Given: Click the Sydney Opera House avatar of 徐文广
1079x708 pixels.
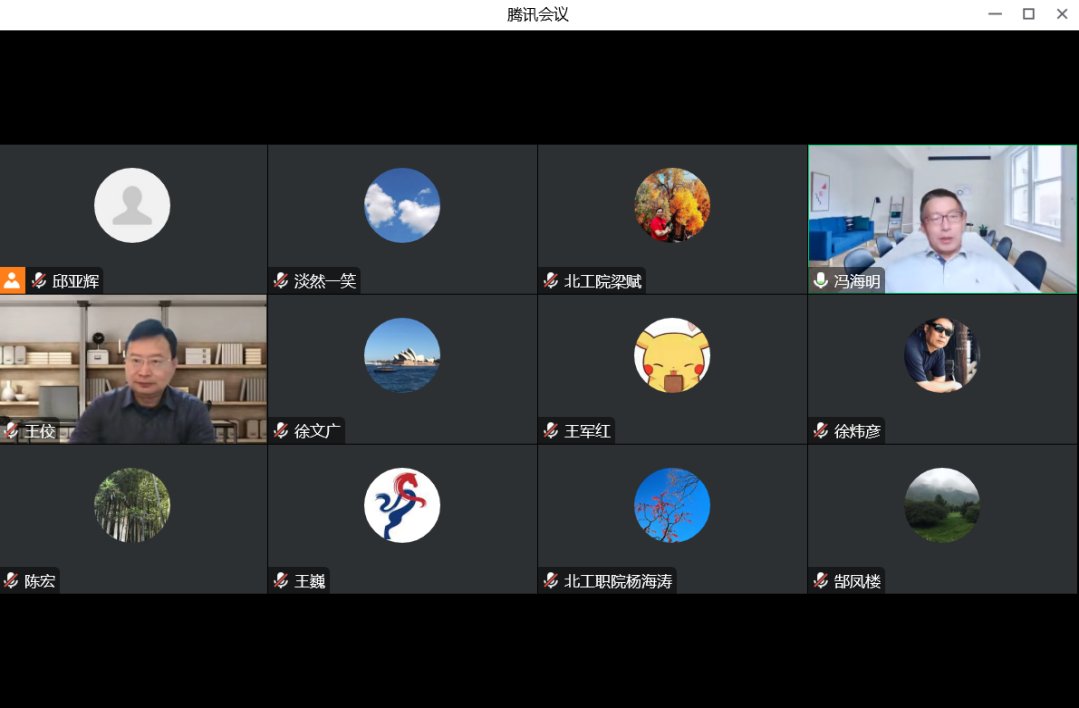Looking at the screenshot, I should point(402,355).
